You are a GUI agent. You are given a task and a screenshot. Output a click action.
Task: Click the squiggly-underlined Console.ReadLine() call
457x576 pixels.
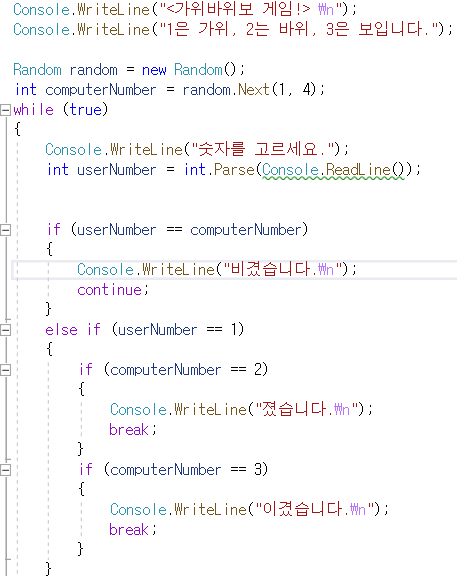click(333, 170)
